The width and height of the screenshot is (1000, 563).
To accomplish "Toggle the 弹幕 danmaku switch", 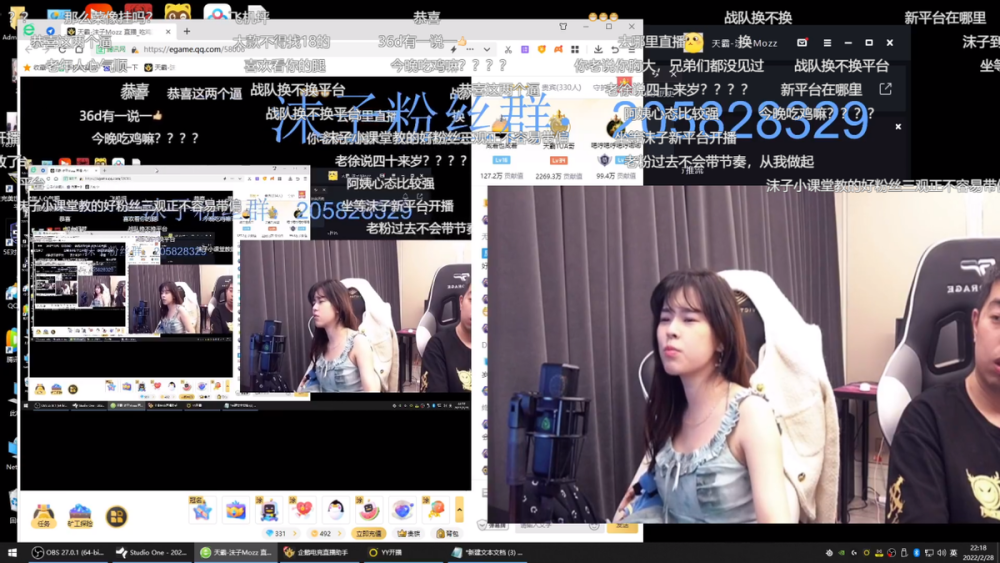I will pyautogui.click(x=495, y=525).
